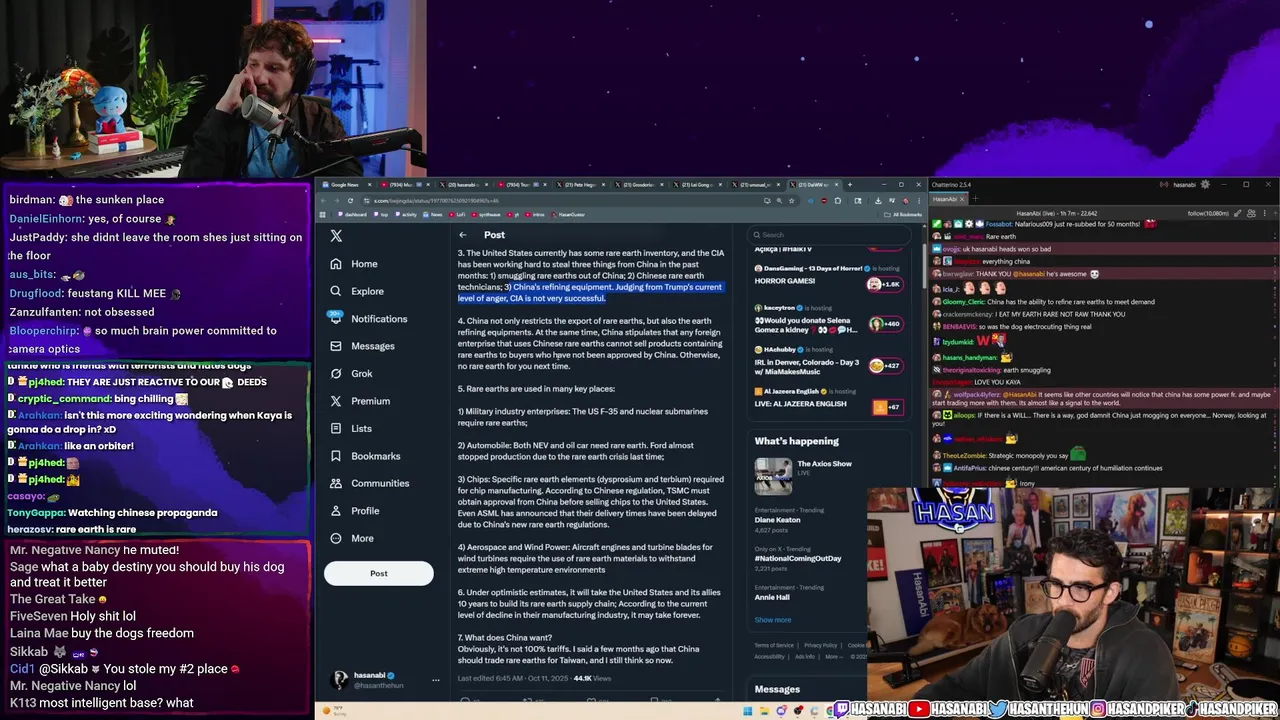Click Show more under trending
The height and width of the screenshot is (720, 1280).
click(772, 620)
